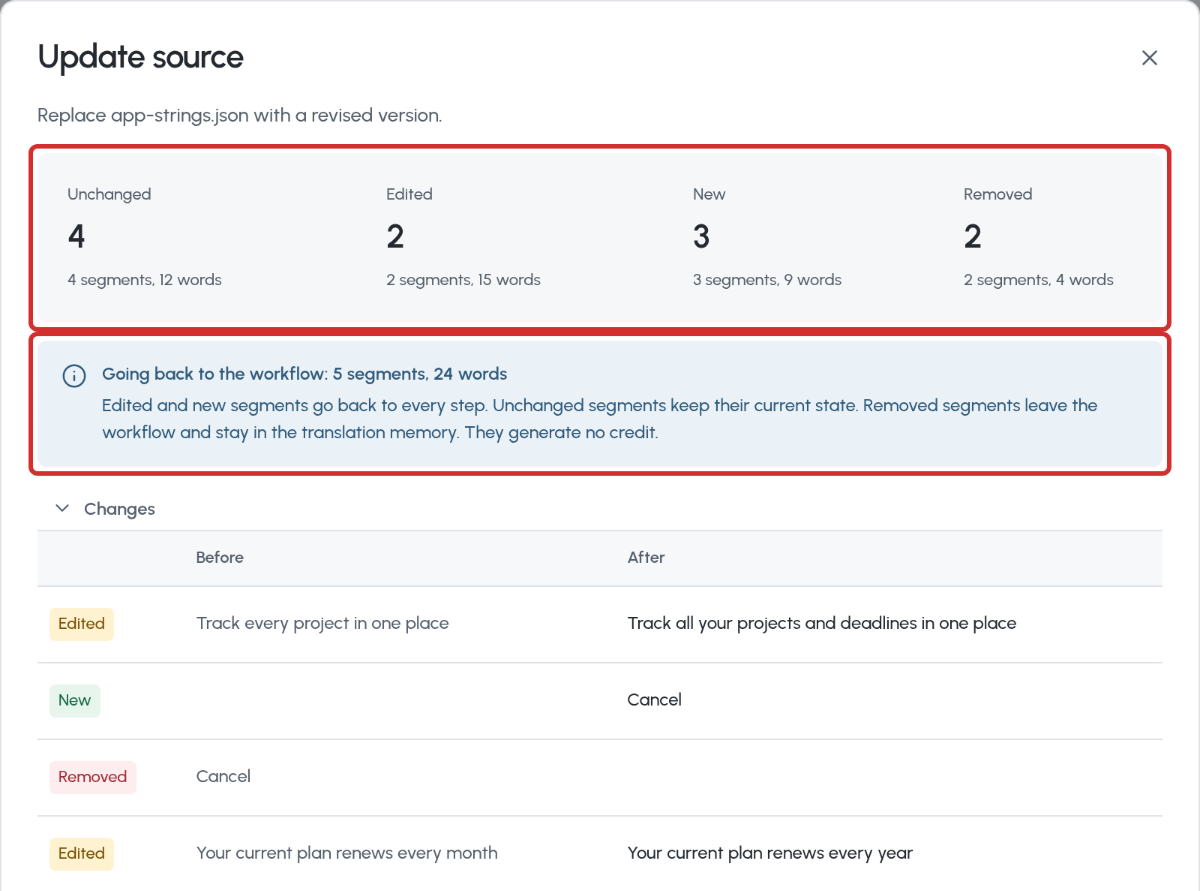Click 'Your current plan renews every year'

pos(770,853)
